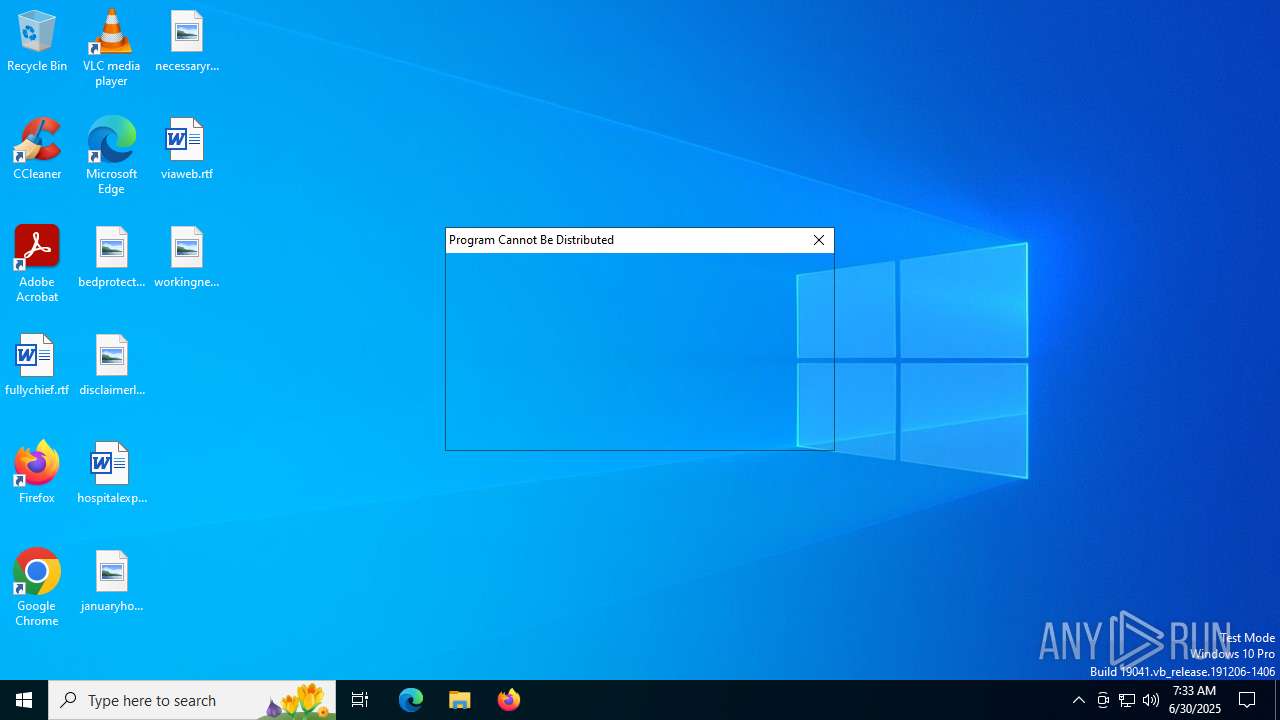Click the 'Type here to search' box
Viewport: 1280px width, 720px height.
point(192,700)
